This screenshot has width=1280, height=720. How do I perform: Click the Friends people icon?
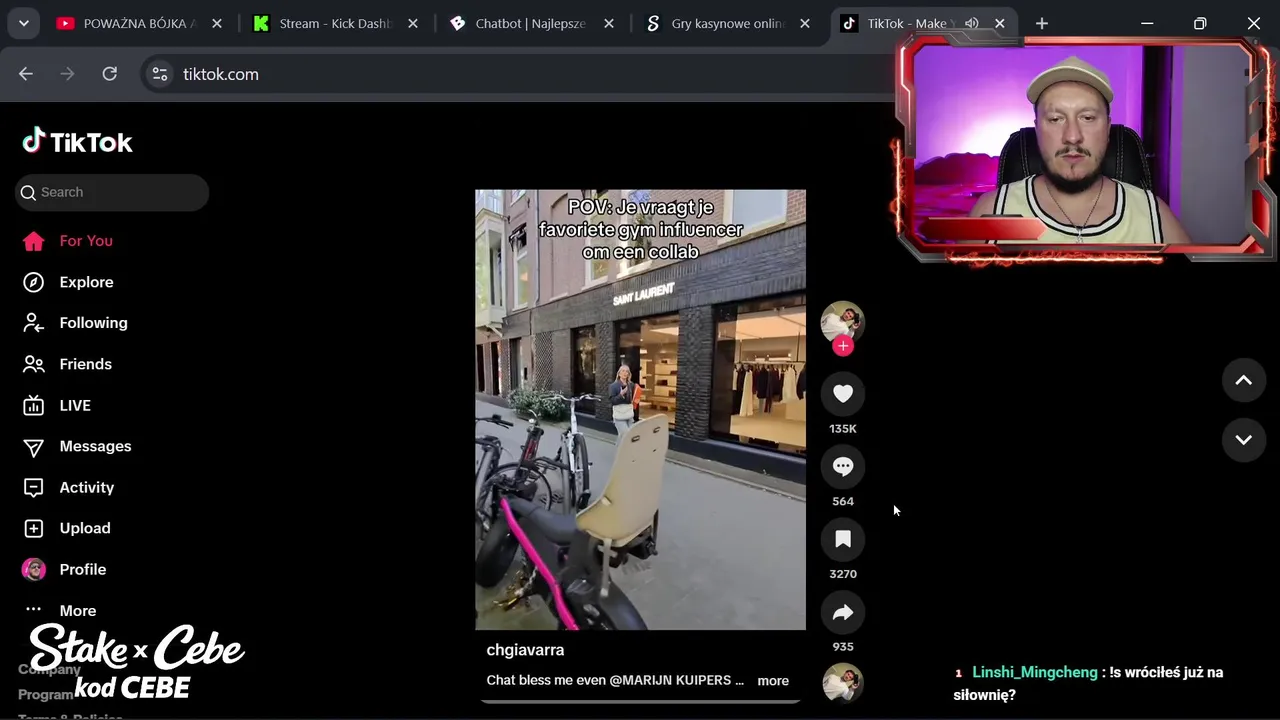point(34,364)
